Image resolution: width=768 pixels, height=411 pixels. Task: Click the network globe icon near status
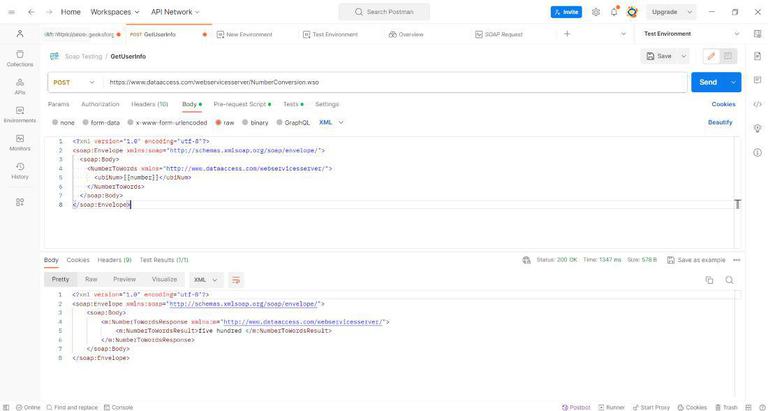click(527, 260)
